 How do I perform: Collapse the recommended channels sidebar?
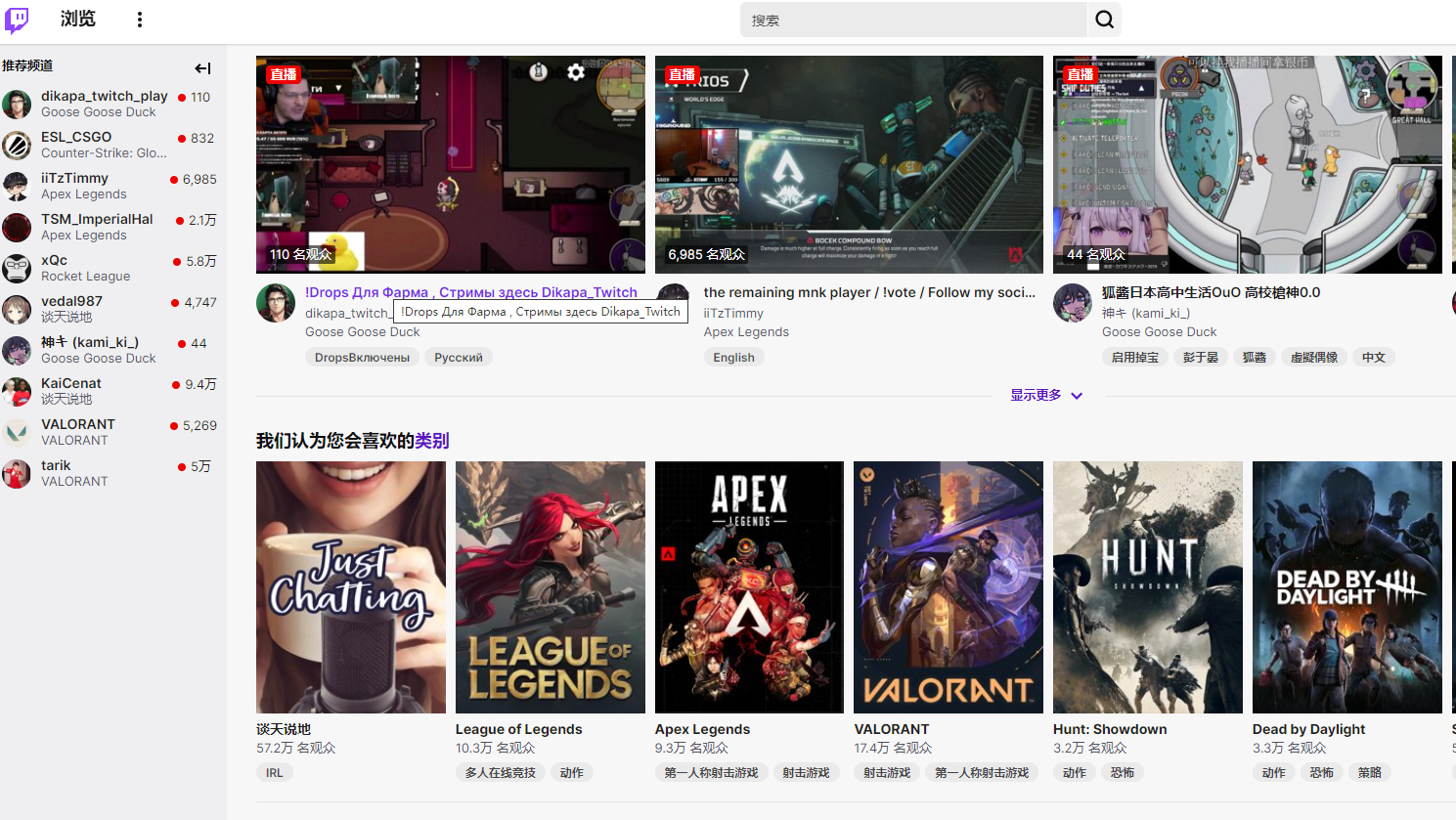tap(202, 68)
